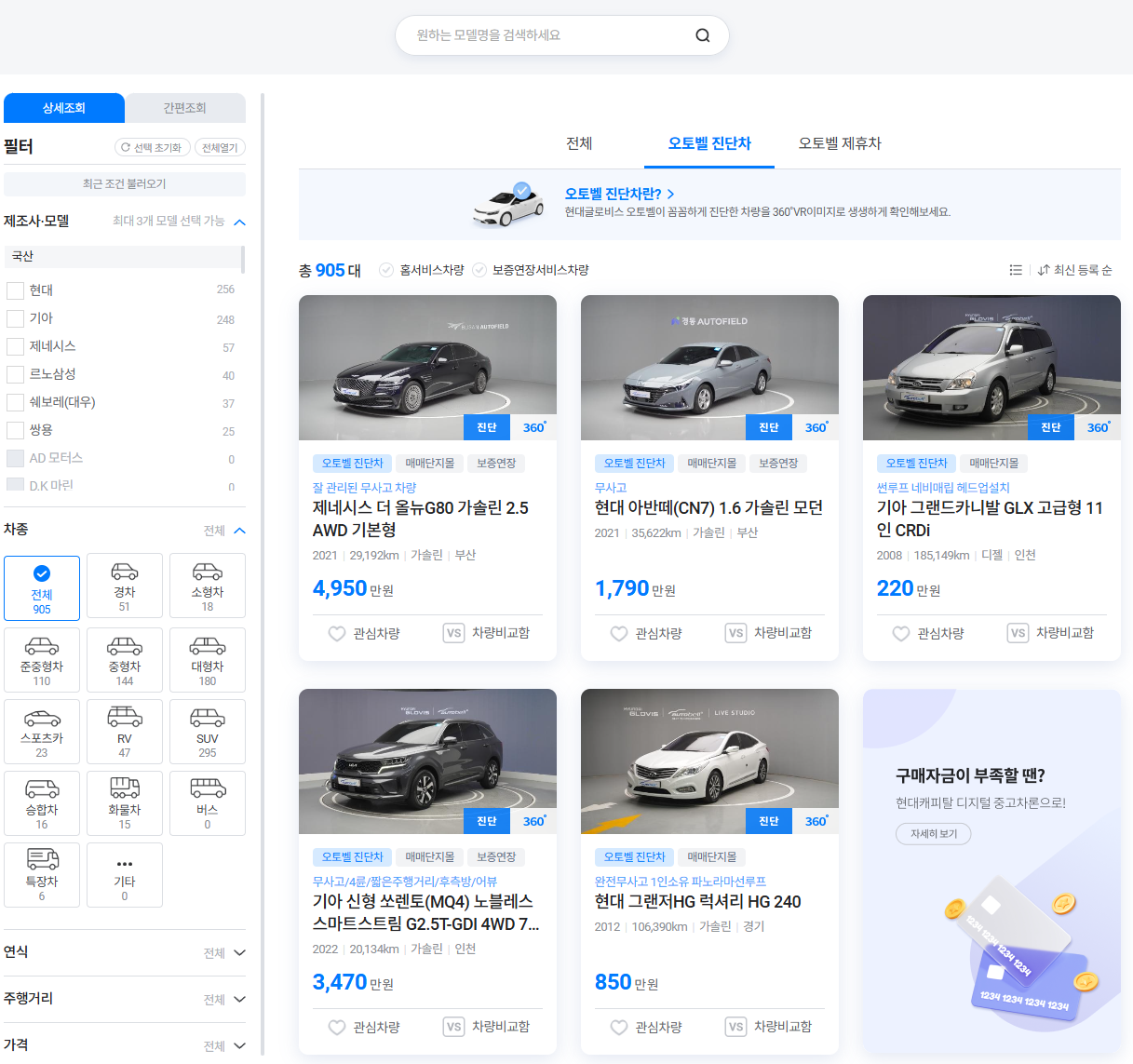Select the 준중형차 vehicle type icon
Viewport: 1133px width, 1064px height.
42,660
